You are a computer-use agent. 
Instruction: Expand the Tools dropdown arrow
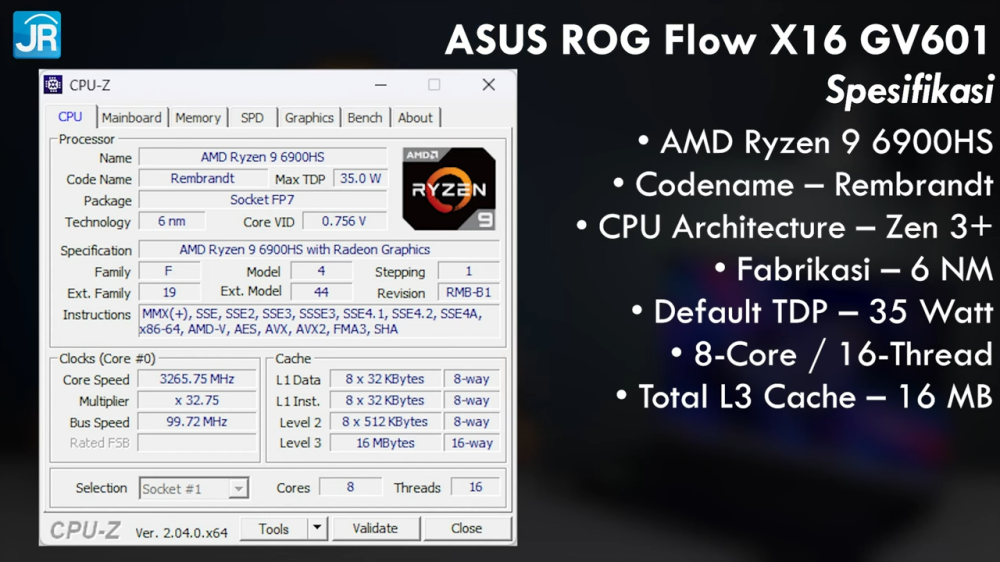[x=317, y=528]
